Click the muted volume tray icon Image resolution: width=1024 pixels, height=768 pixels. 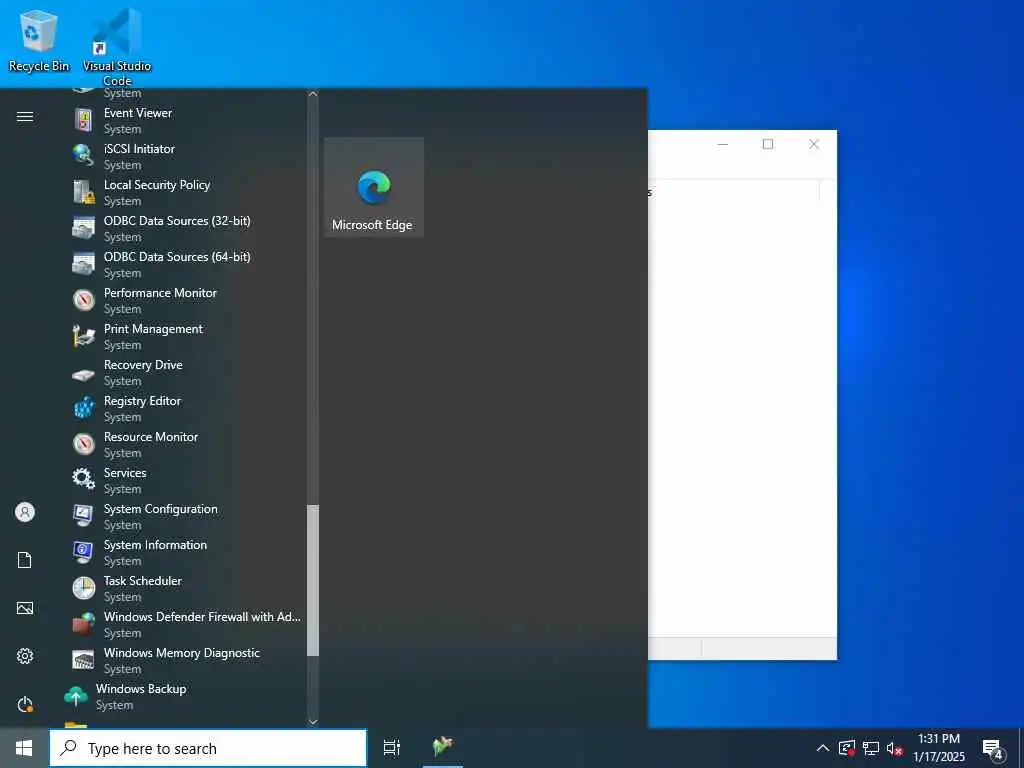(895, 748)
